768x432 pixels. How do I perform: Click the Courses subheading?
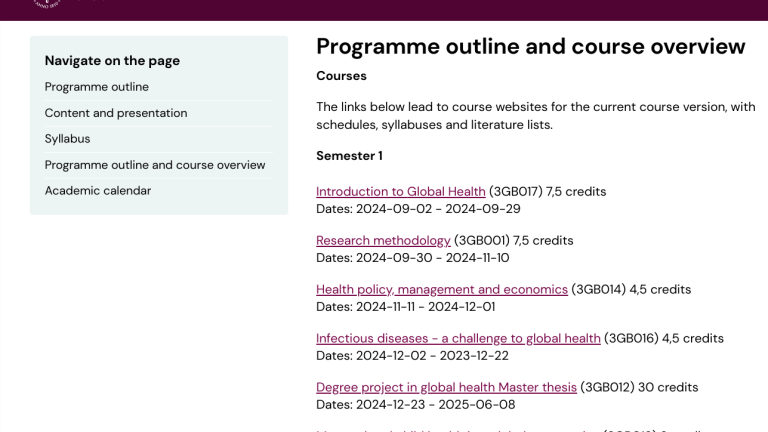click(341, 76)
